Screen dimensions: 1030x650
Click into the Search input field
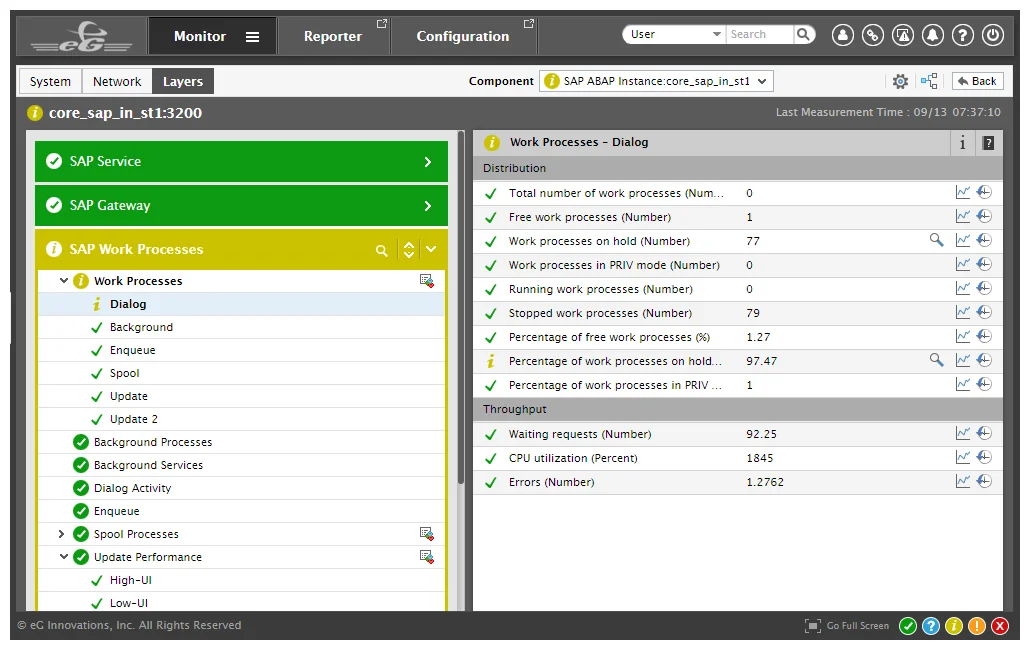click(x=760, y=34)
